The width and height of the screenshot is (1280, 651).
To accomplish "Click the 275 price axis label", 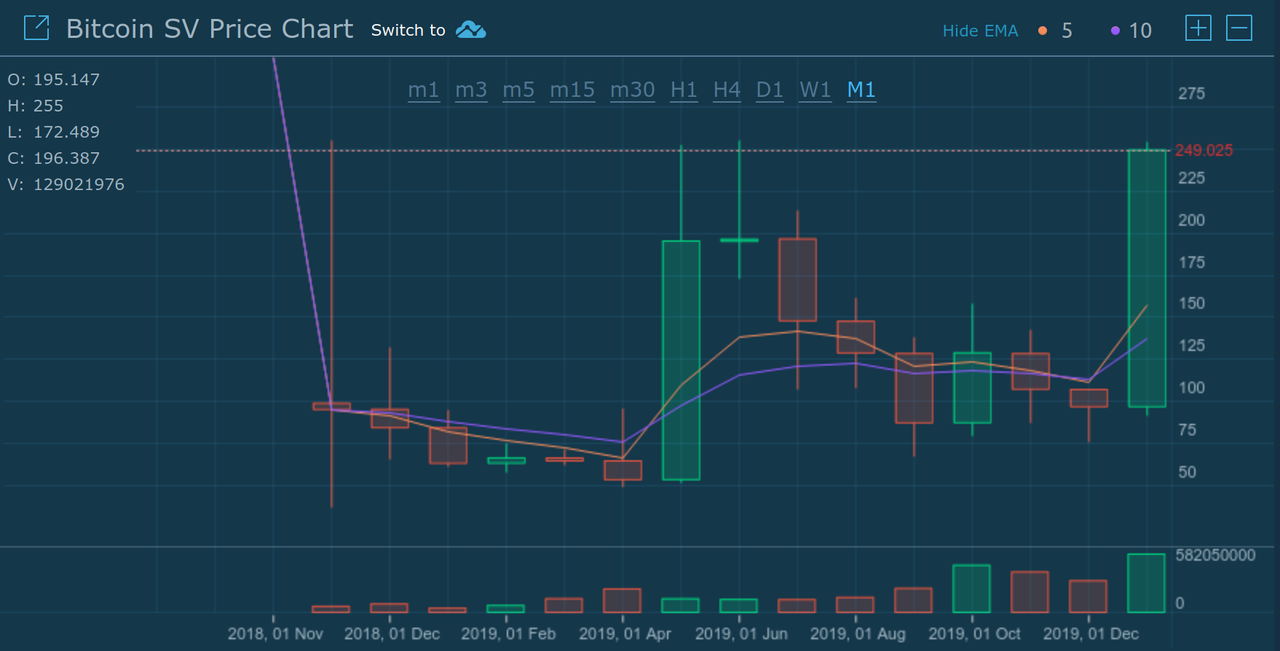I will [x=1192, y=94].
